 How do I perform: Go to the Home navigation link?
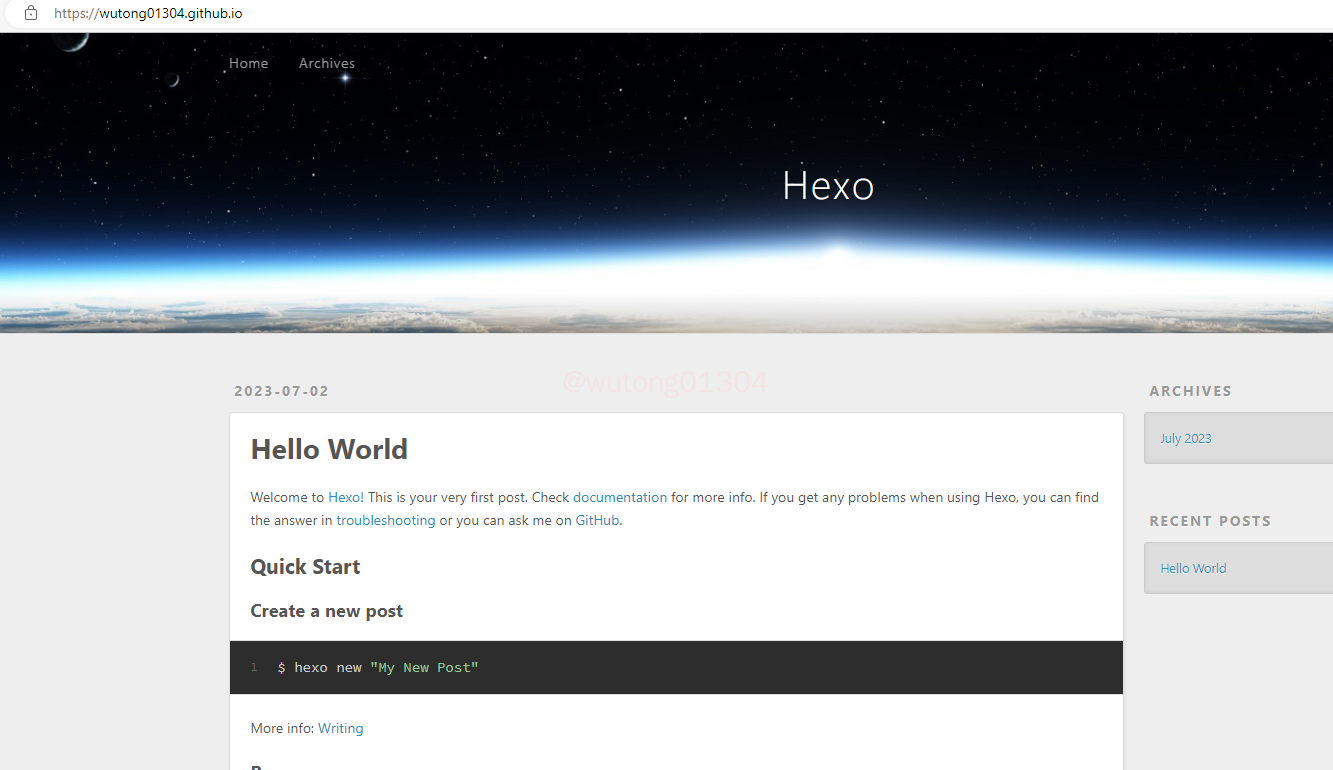tap(248, 63)
